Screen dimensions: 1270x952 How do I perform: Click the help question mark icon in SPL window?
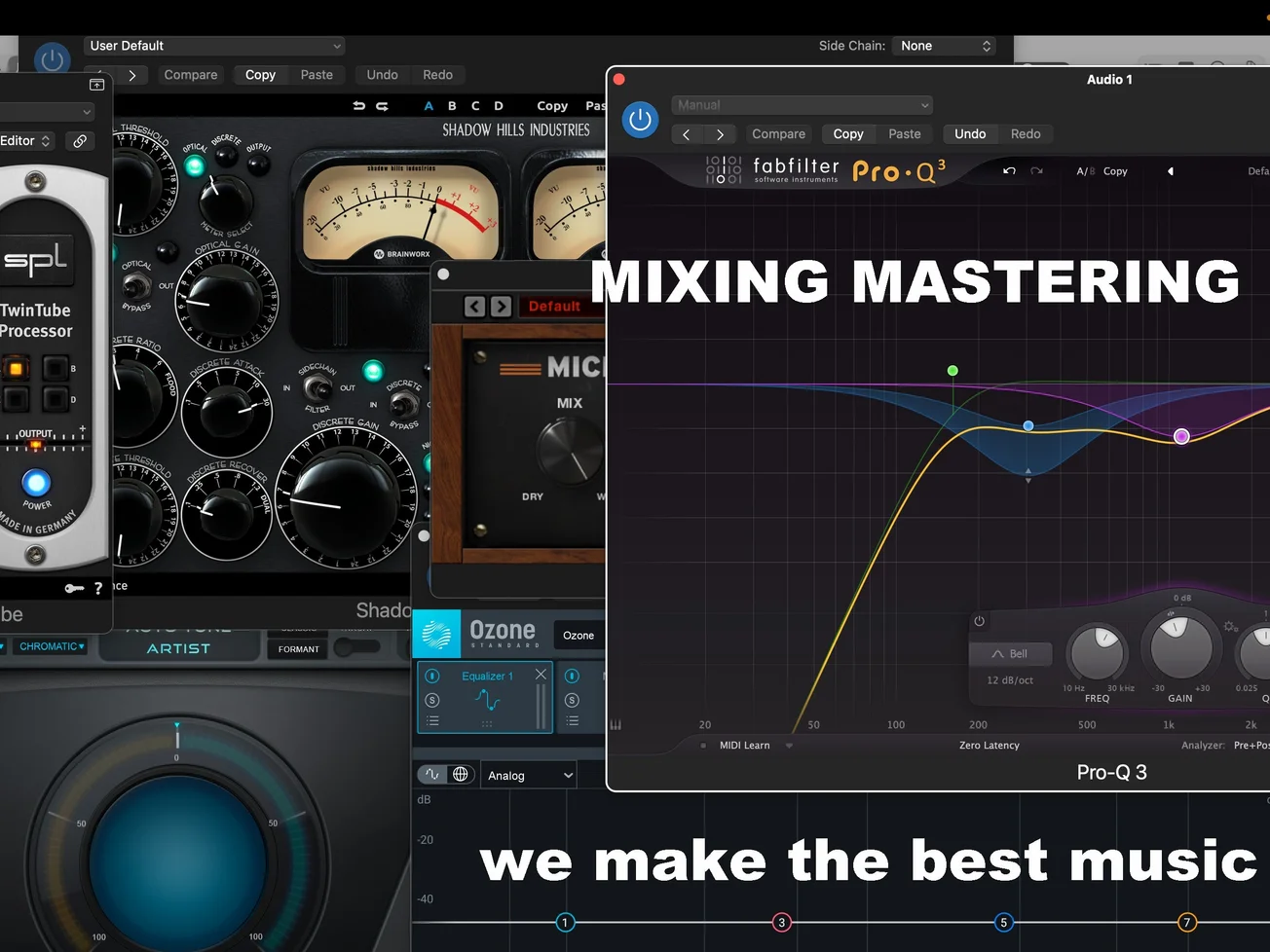[x=97, y=588]
